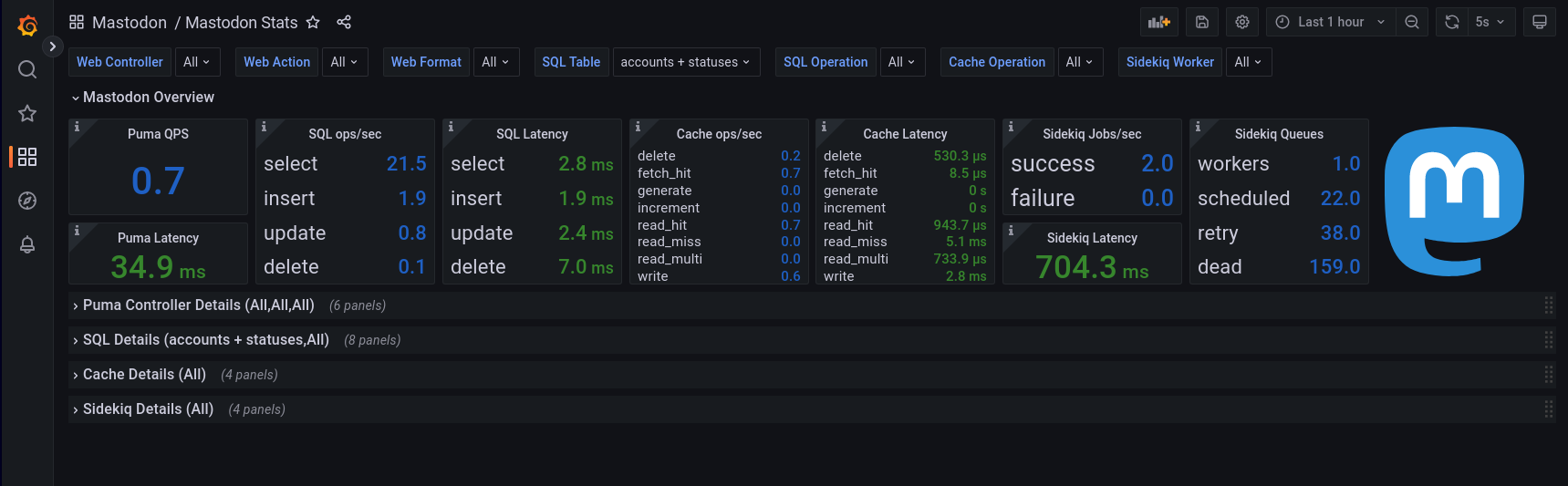Open the Starred items sidebar icon
Viewport: 1568px width, 486px height.
pyautogui.click(x=27, y=113)
